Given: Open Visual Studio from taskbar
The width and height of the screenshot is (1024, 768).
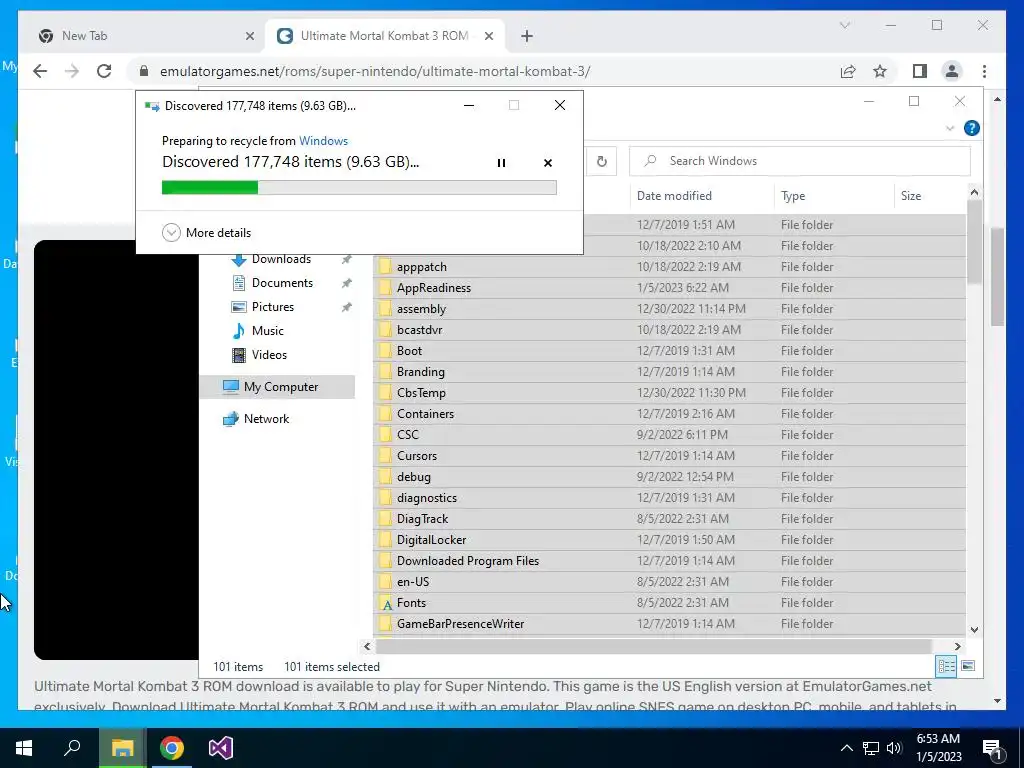Looking at the screenshot, I should (221, 748).
